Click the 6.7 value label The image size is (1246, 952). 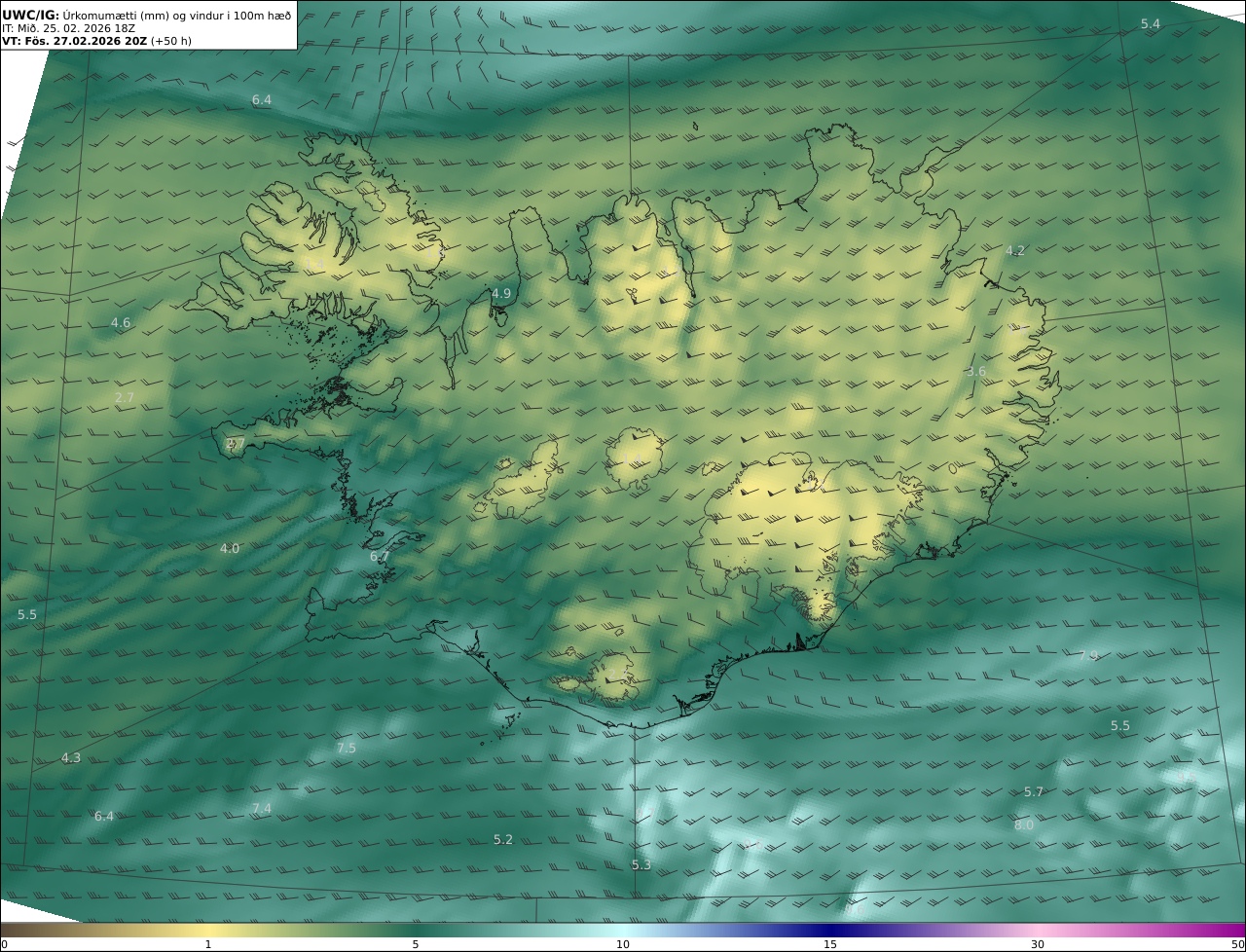pyautogui.click(x=380, y=556)
